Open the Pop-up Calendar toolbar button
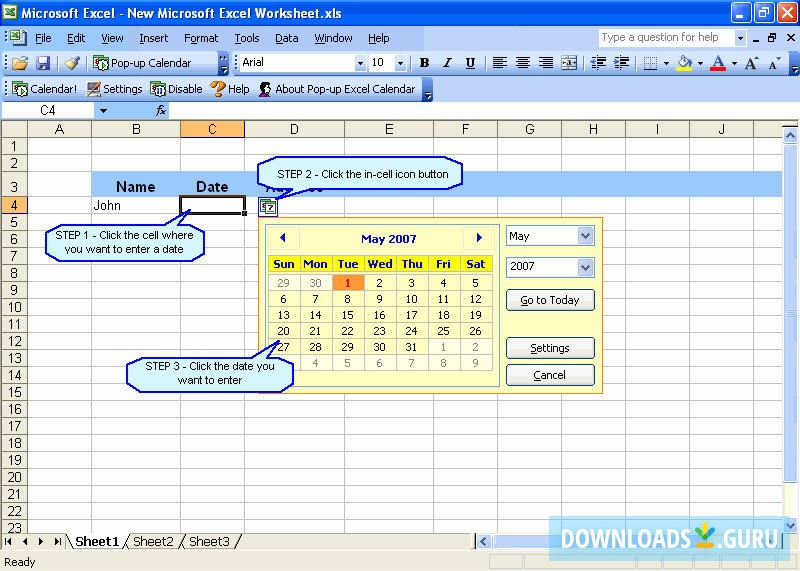The height and width of the screenshot is (571, 800). (x=142, y=63)
